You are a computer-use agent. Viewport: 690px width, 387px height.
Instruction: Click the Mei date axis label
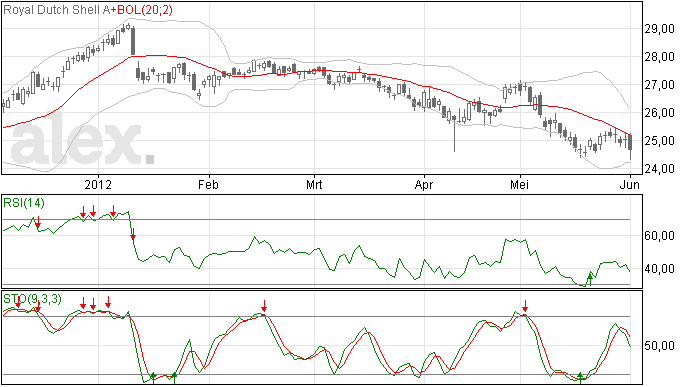[520, 184]
